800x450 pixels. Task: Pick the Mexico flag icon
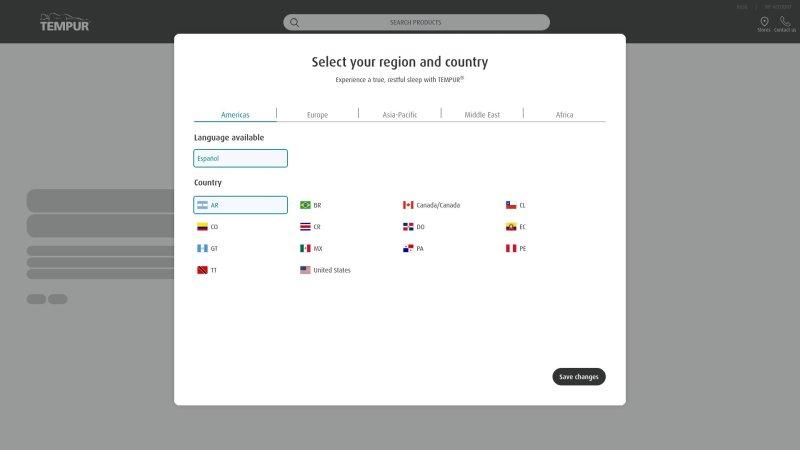click(x=305, y=249)
